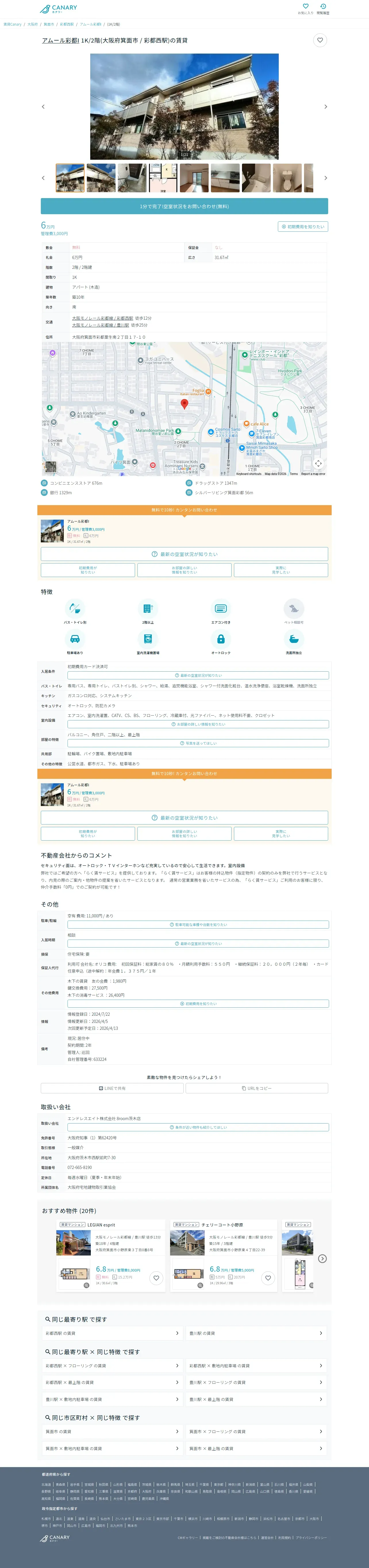Click 駐車可能な車種や台数を知りたい button
The width and height of the screenshot is (369, 1568).
click(x=198, y=925)
